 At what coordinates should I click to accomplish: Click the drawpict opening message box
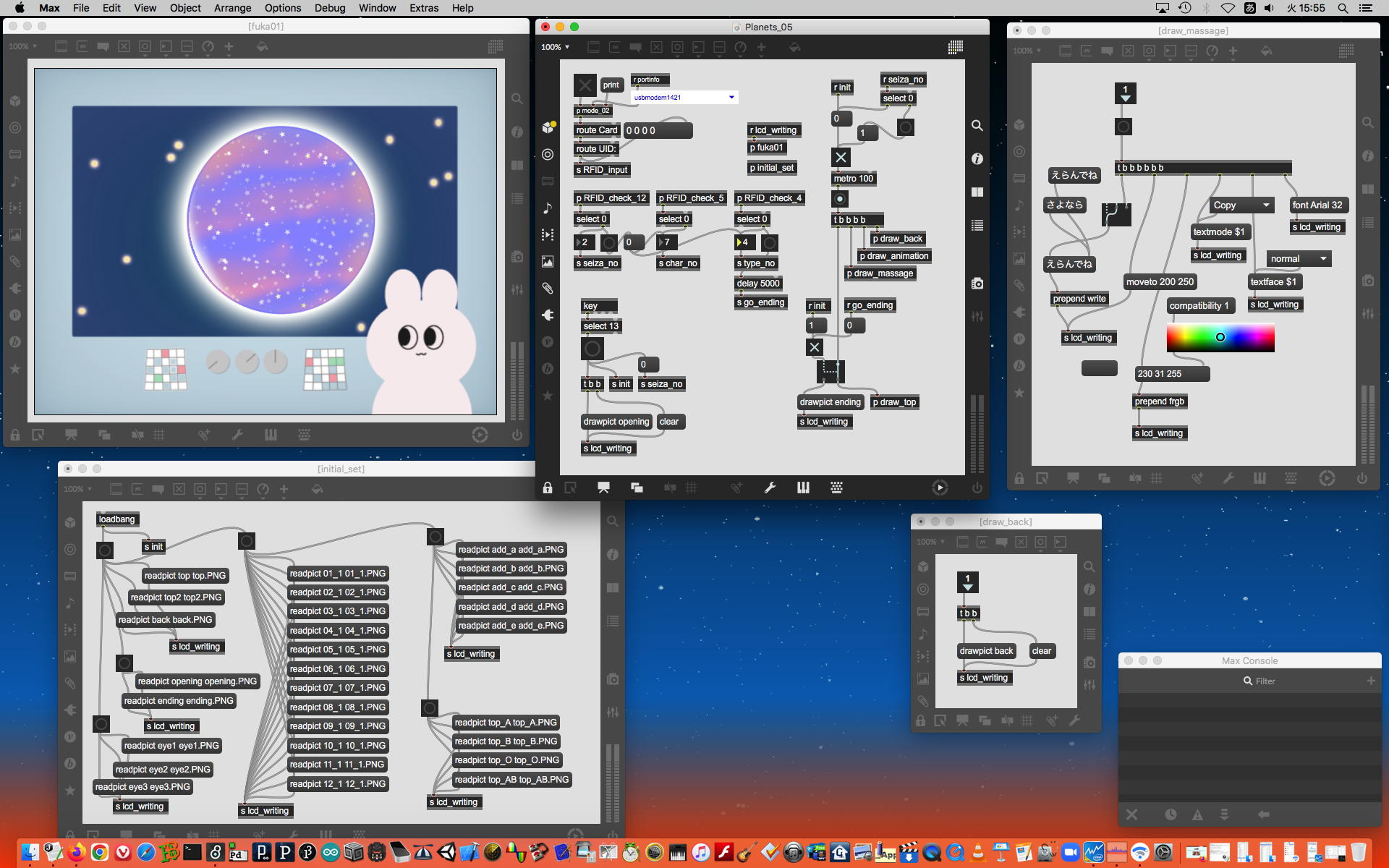pos(616,422)
